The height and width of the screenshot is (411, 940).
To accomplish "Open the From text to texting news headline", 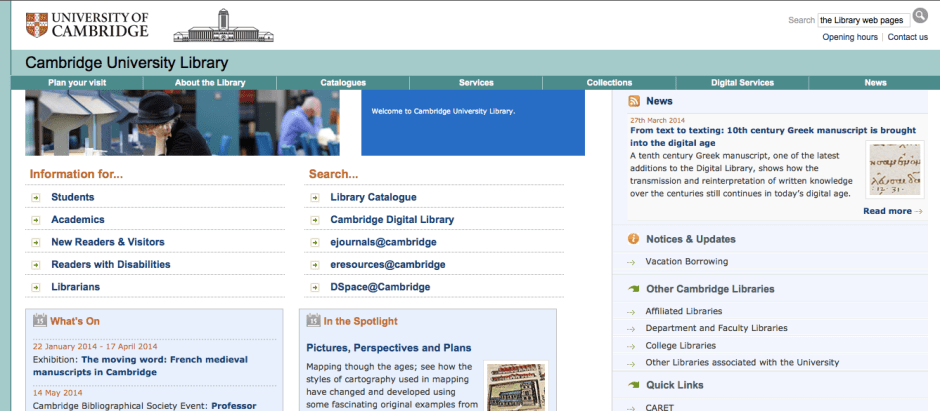I will tap(773, 137).
